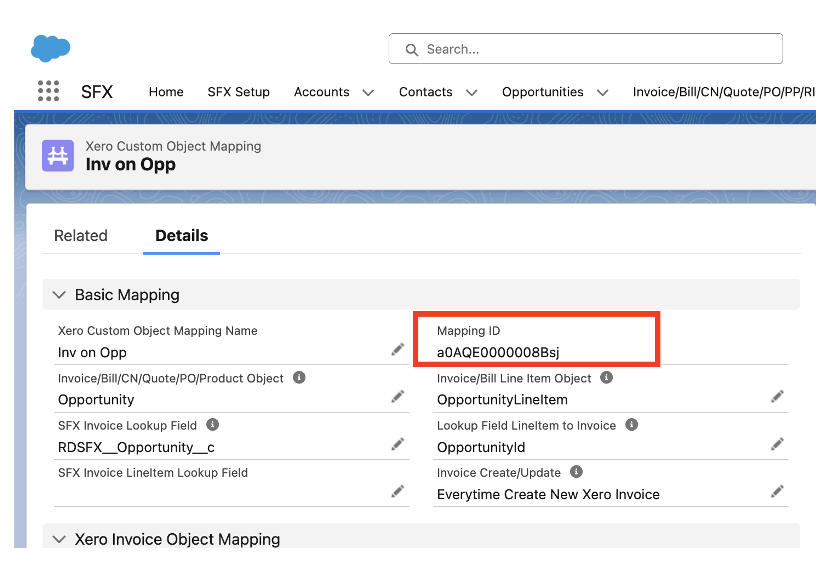Click the Xero Custom Object Mapping record icon
This screenshot has height=566, width=818.
[x=58, y=155]
